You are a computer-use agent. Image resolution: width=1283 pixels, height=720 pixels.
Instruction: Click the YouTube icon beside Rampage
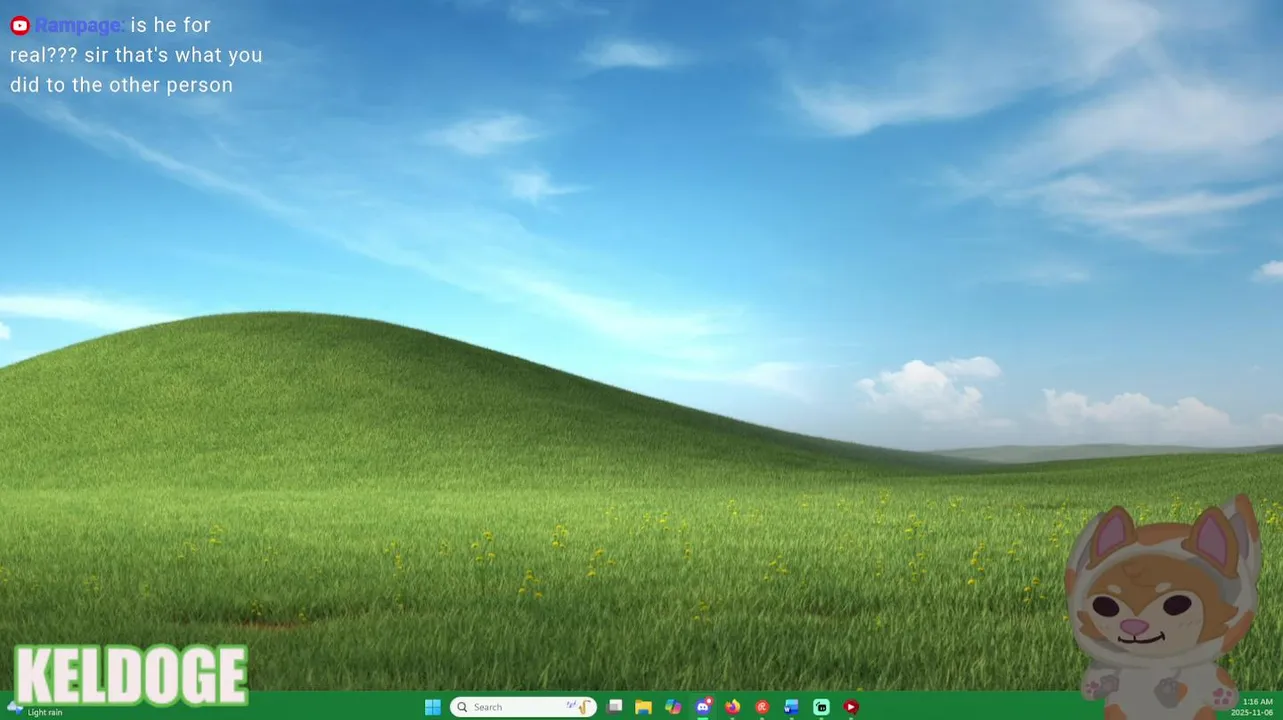pos(20,25)
